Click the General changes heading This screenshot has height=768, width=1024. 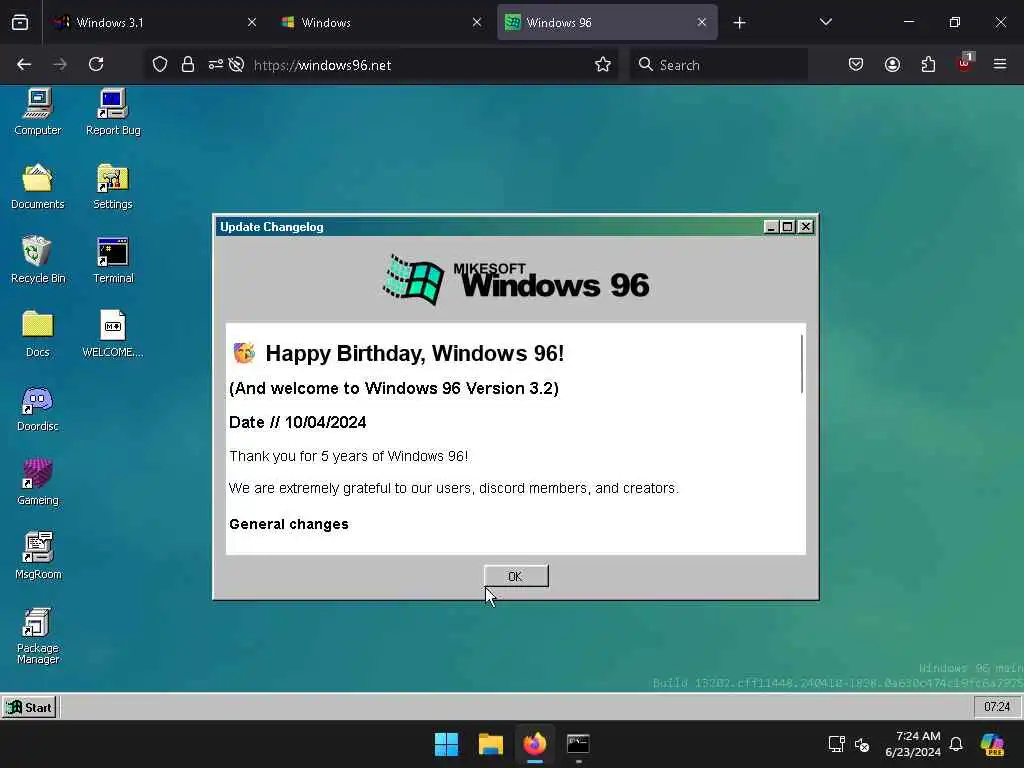tap(289, 524)
